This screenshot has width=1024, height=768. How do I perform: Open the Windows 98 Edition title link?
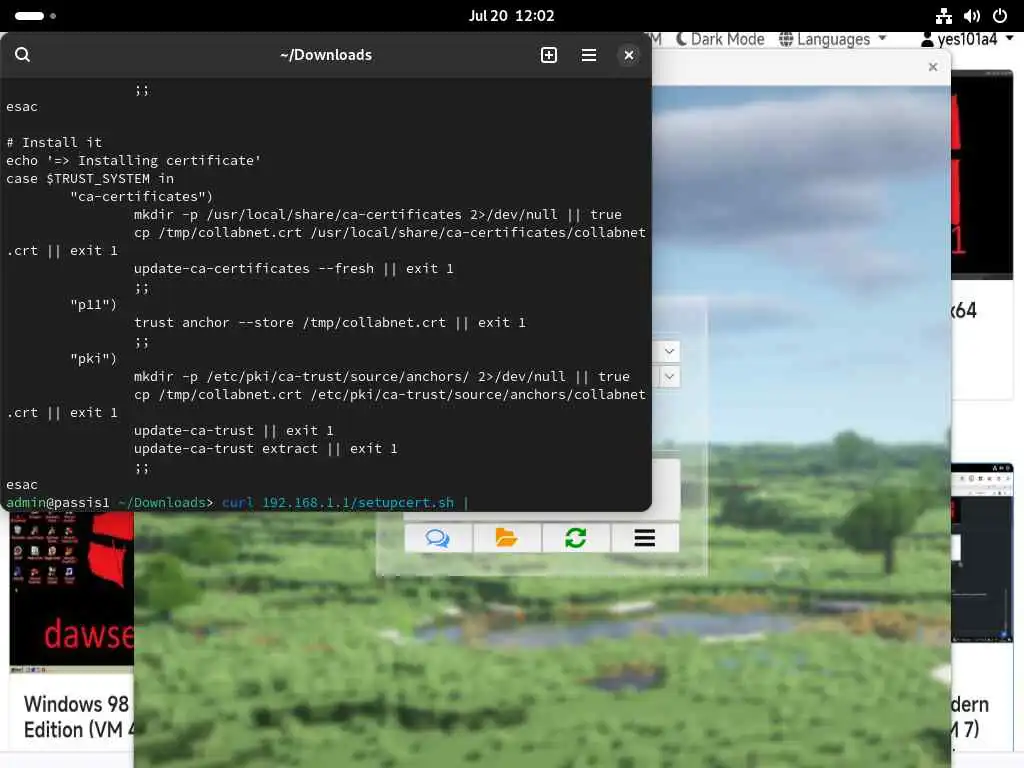click(x=77, y=716)
